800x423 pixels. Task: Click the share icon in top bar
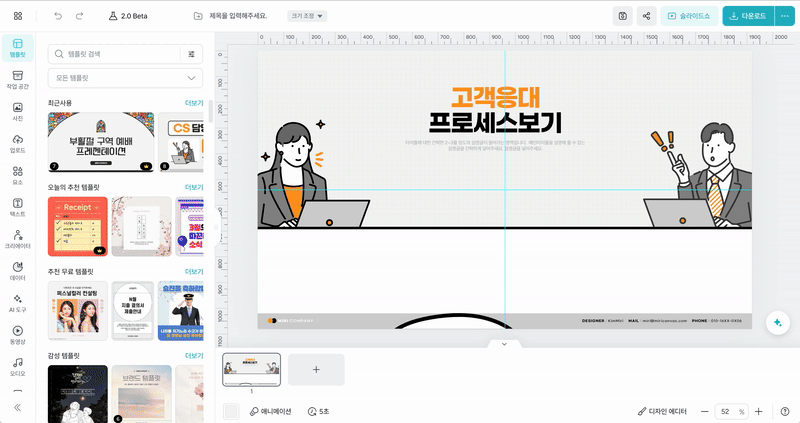[646, 16]
